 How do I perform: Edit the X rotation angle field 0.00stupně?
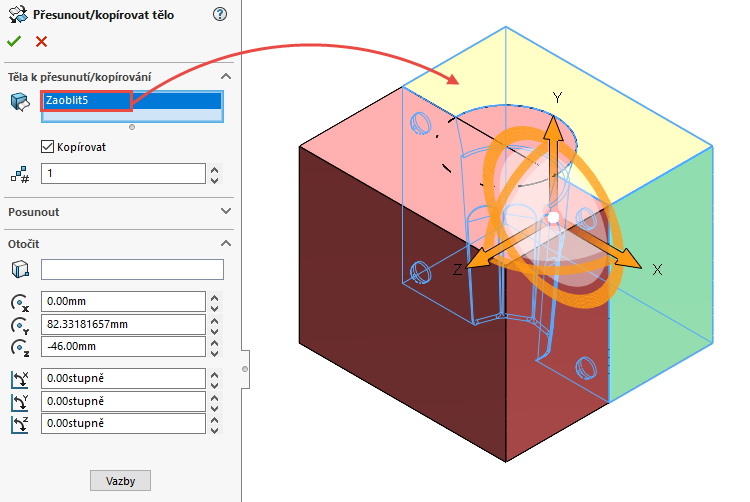[123, 378]
